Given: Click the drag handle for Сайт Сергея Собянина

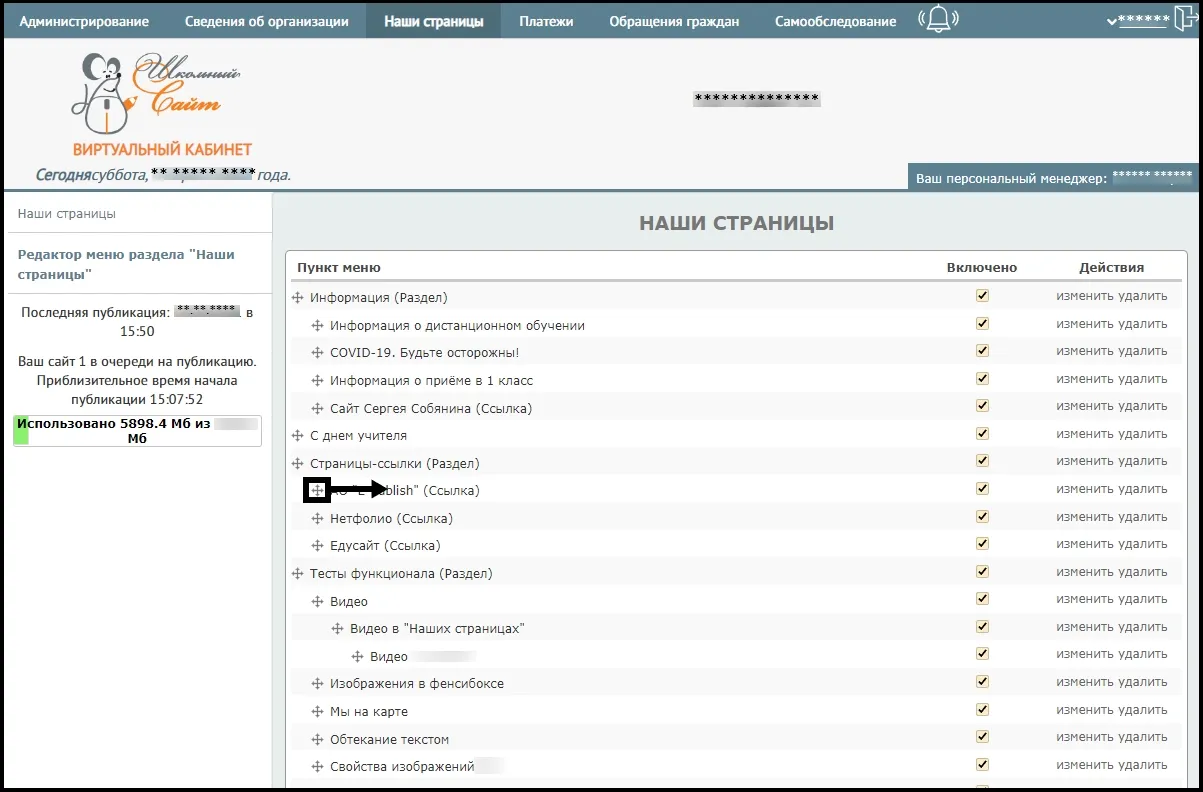Looking at the screenshot, I should (x=317, y=409).
